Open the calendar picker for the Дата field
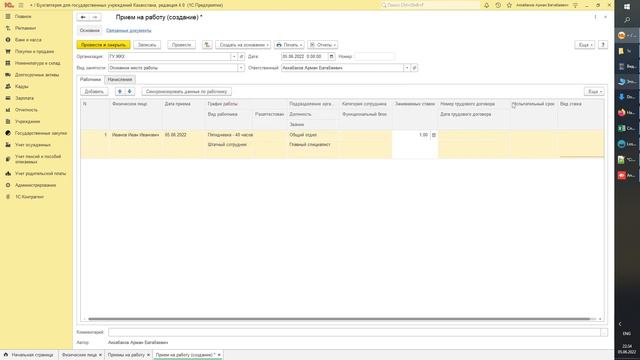 coord(331,57)
